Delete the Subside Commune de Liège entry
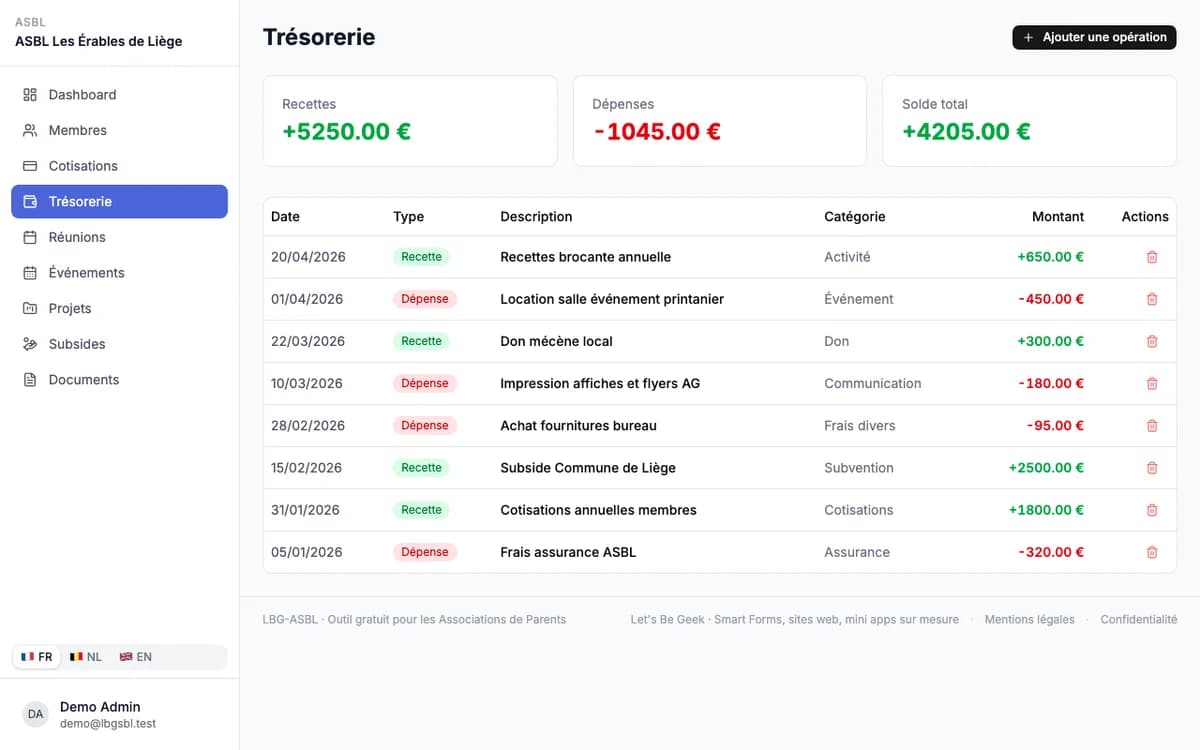1200x750 pixels. pos(1152,467)
